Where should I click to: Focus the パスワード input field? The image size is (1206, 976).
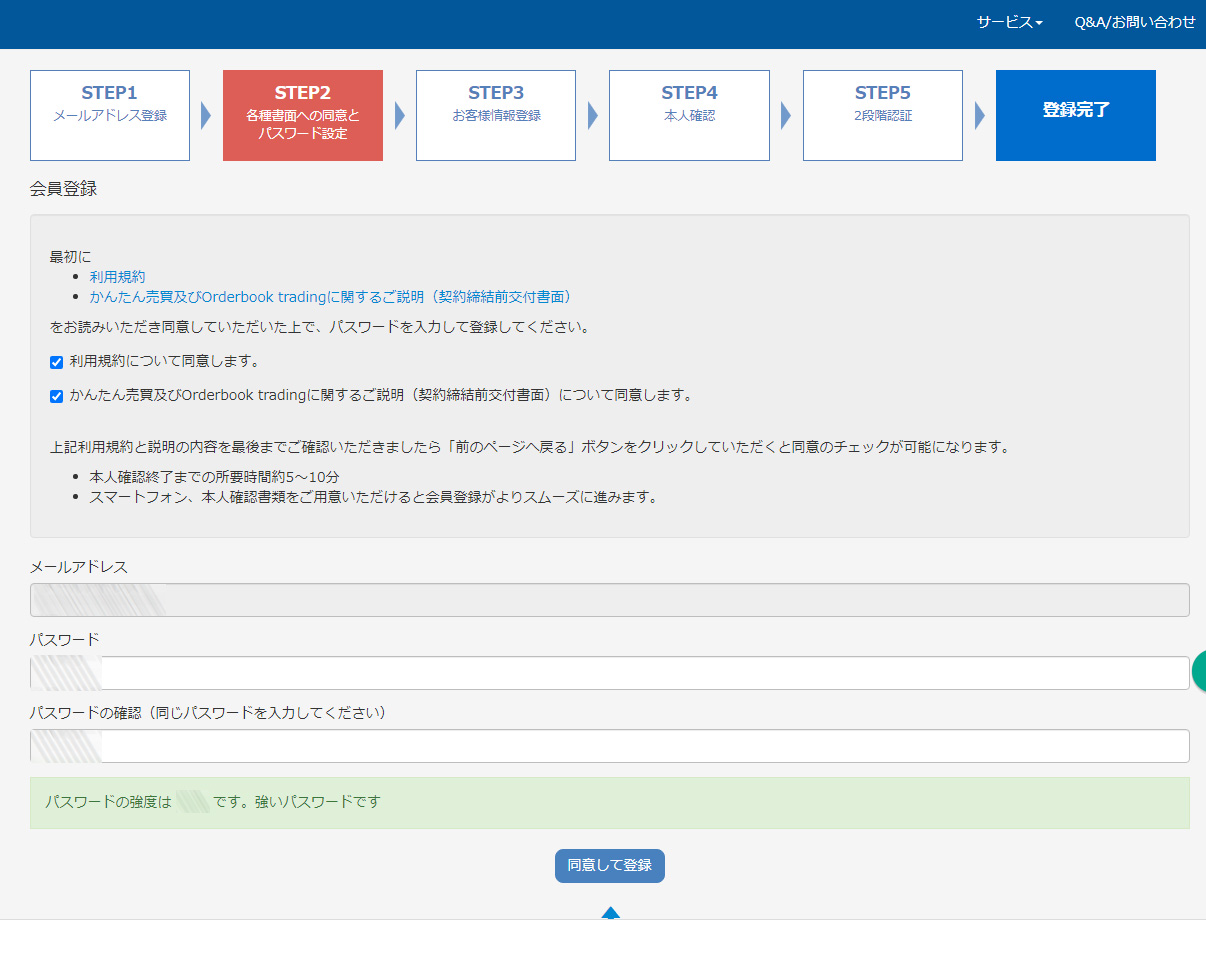(x=640, y=673)
